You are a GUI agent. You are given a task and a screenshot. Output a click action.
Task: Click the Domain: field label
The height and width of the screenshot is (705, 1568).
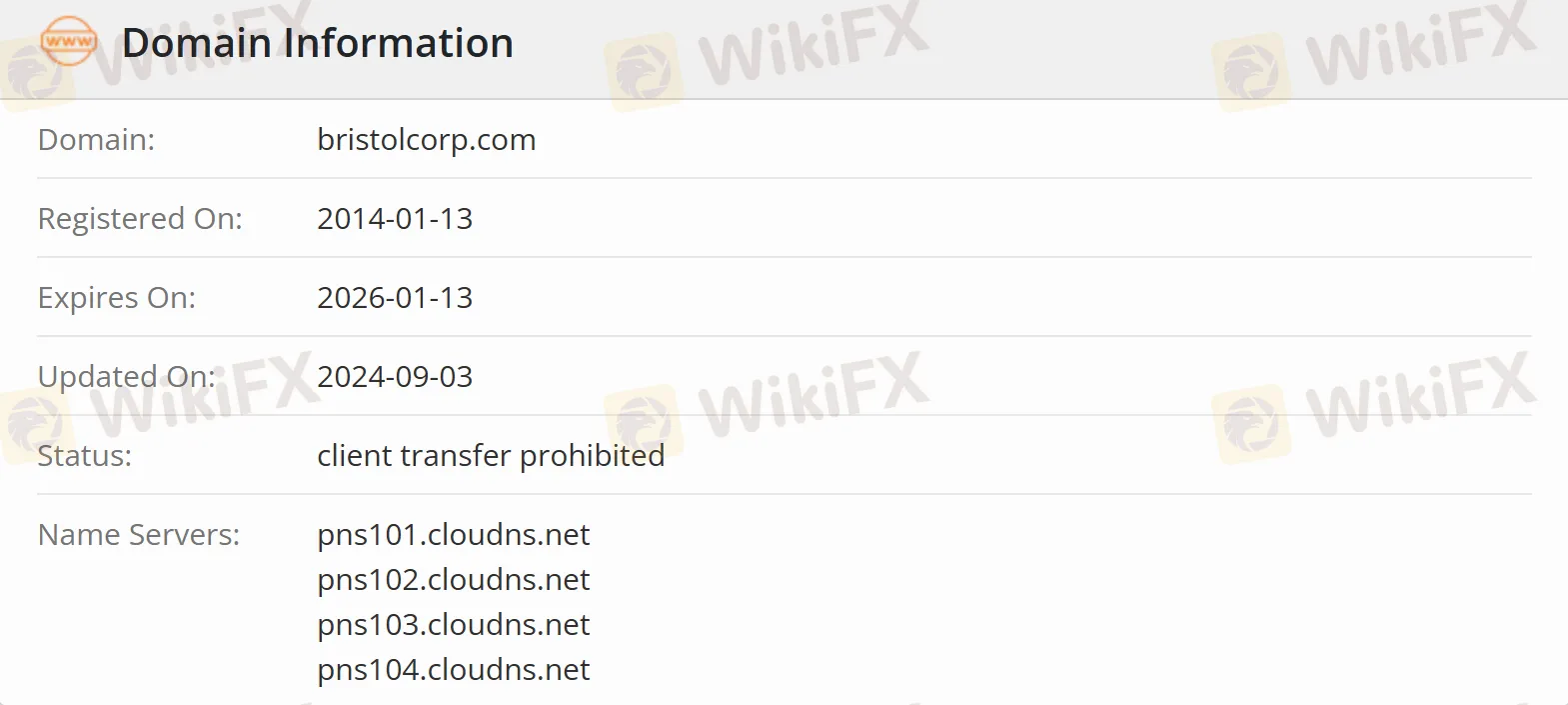pyautogui.click(x=96, y=140)
